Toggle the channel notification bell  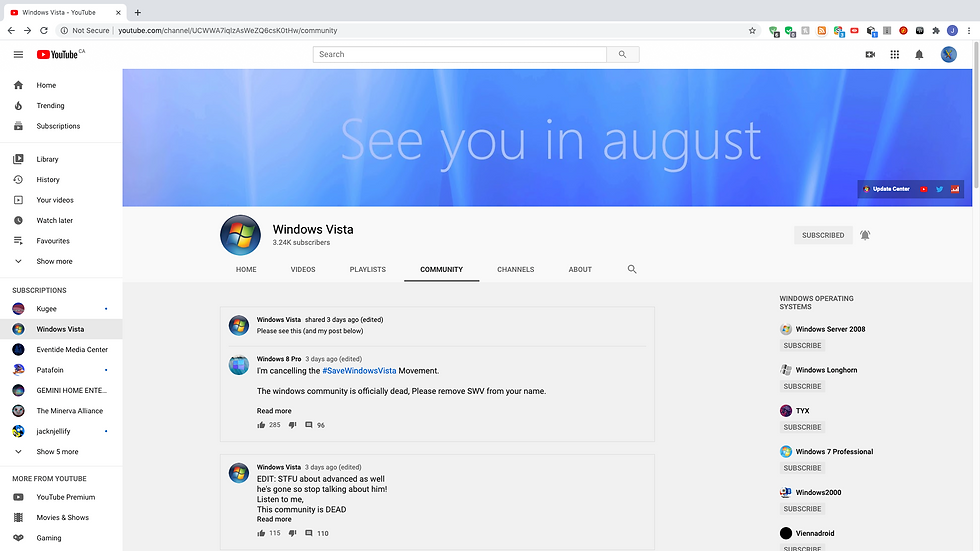click(x=865, y=235)
